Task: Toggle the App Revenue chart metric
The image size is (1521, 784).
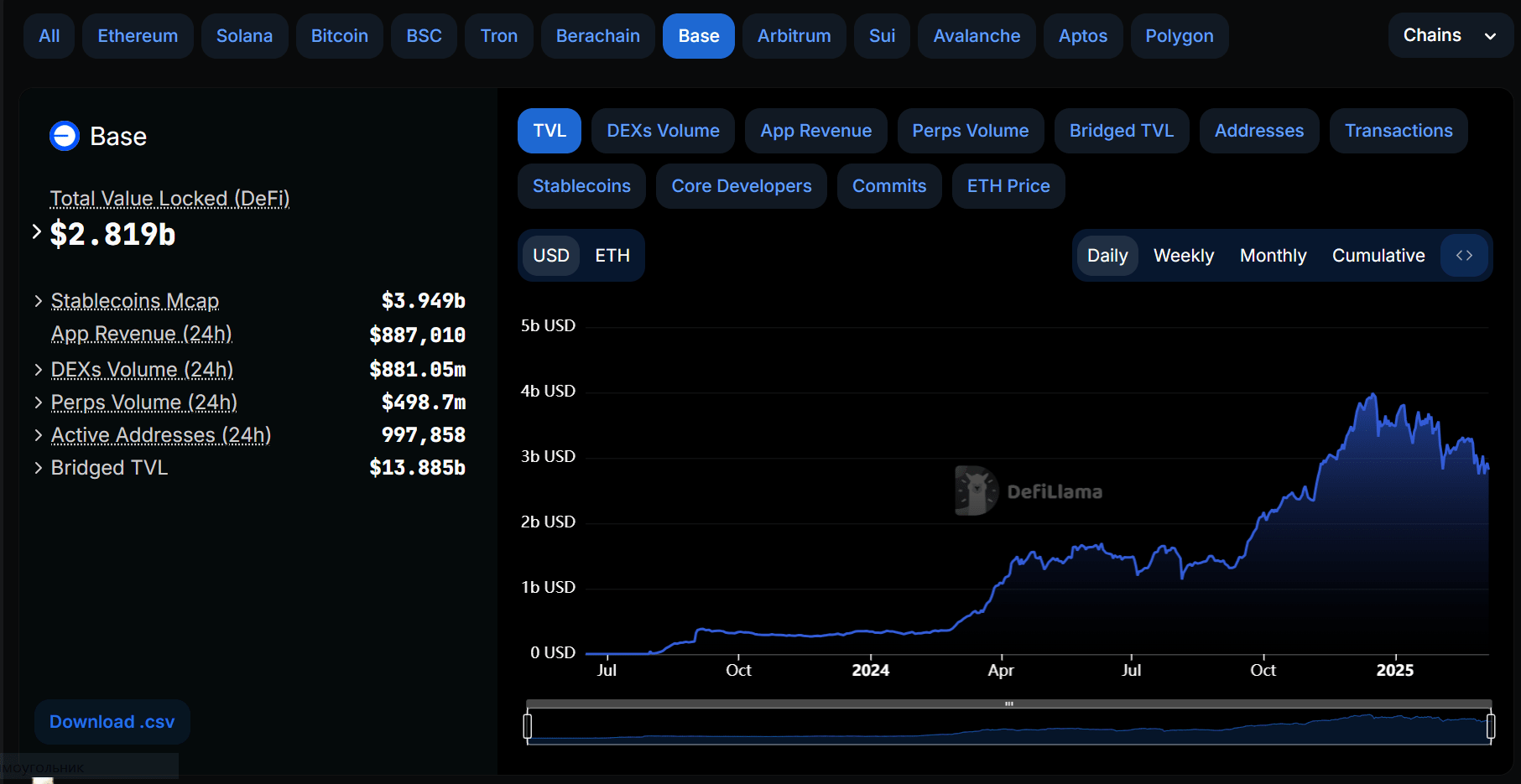Action: (816, 131)
